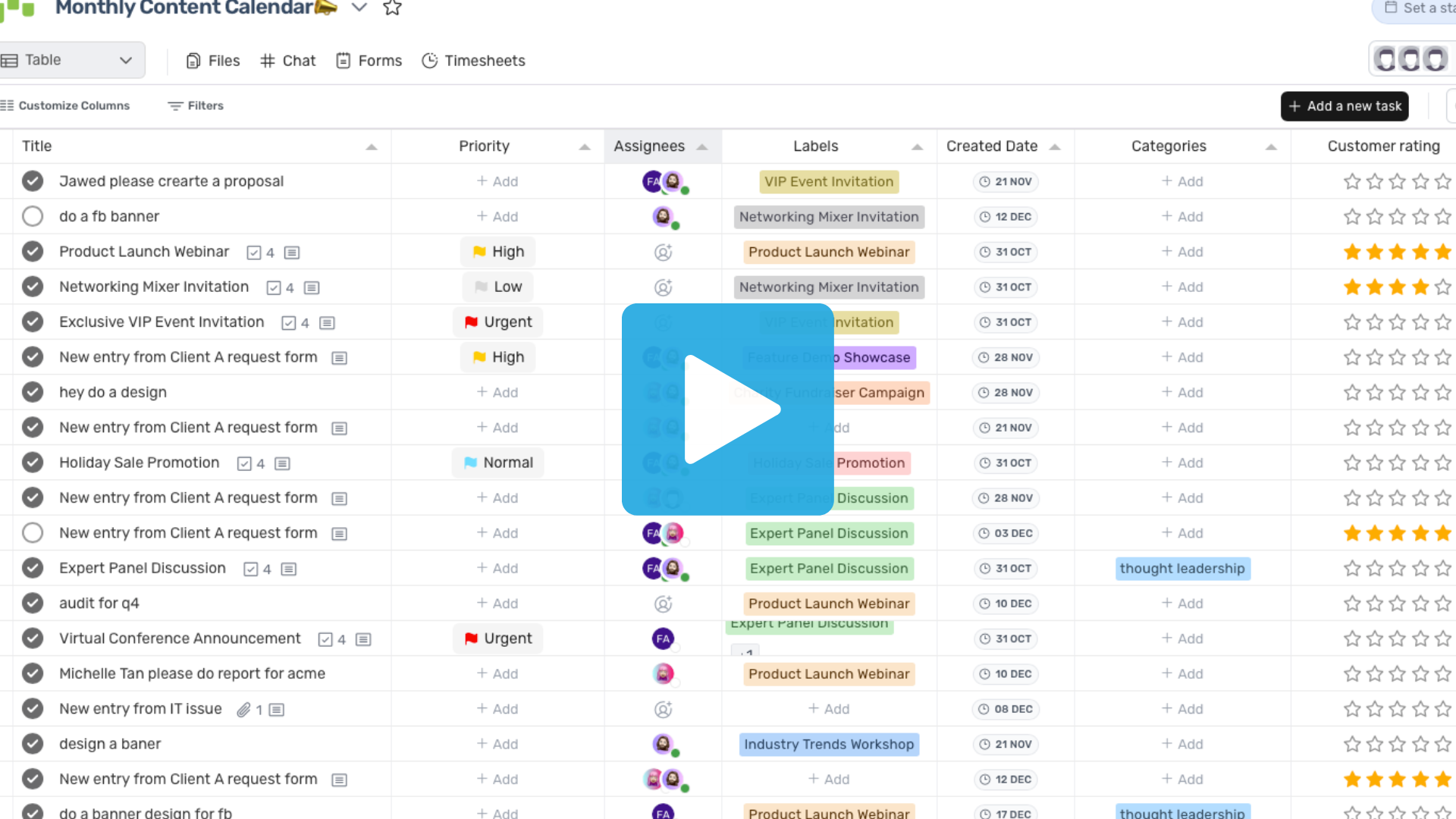Open the Table view dropdown

[72, 61]
